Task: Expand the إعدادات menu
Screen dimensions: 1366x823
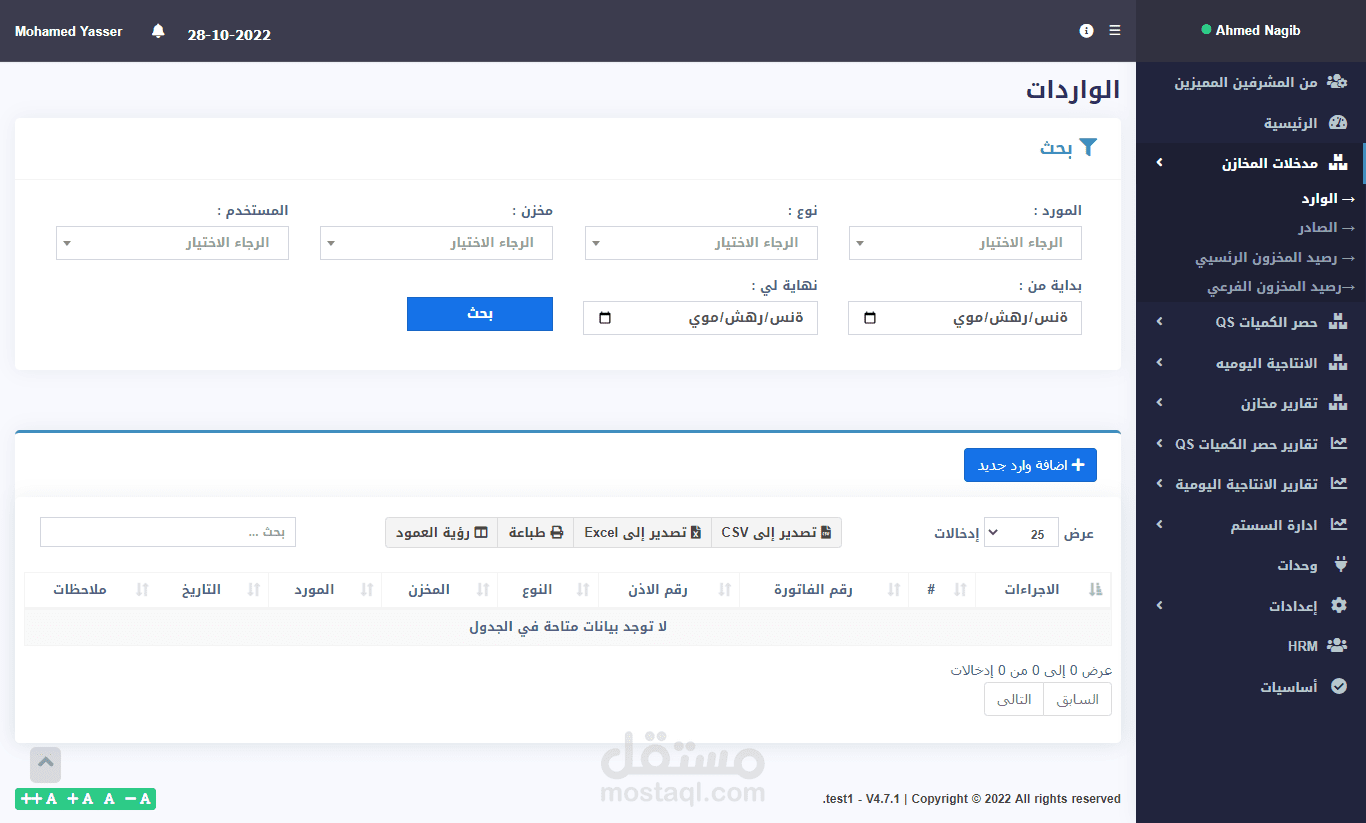Action: pyautogui.click(x=1251, y=606)
